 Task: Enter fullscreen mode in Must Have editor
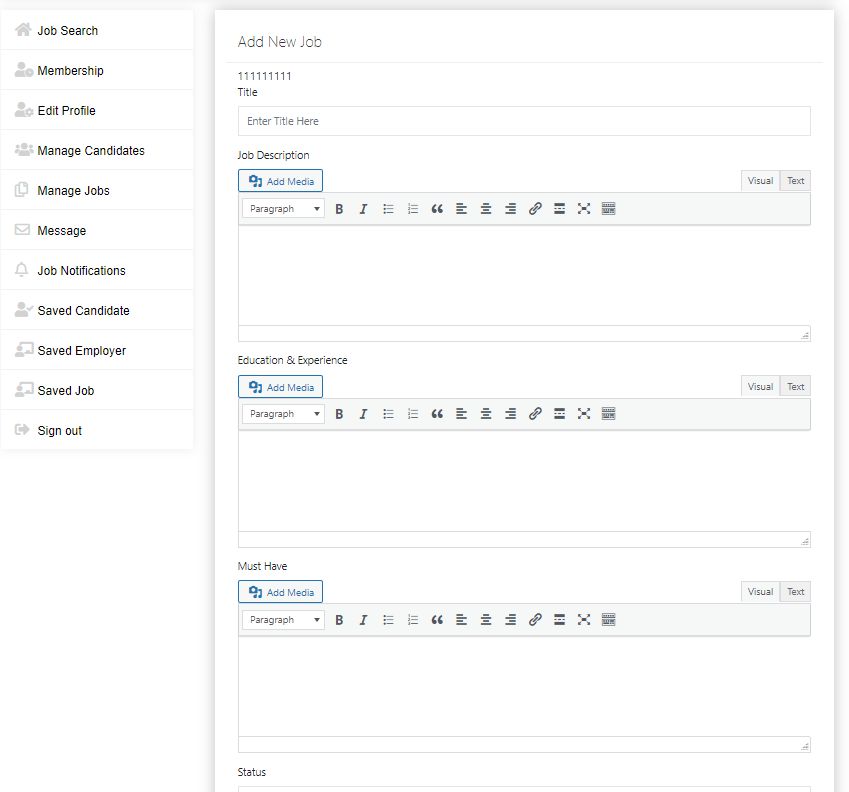pyautogui.click(x=584, y=620)
